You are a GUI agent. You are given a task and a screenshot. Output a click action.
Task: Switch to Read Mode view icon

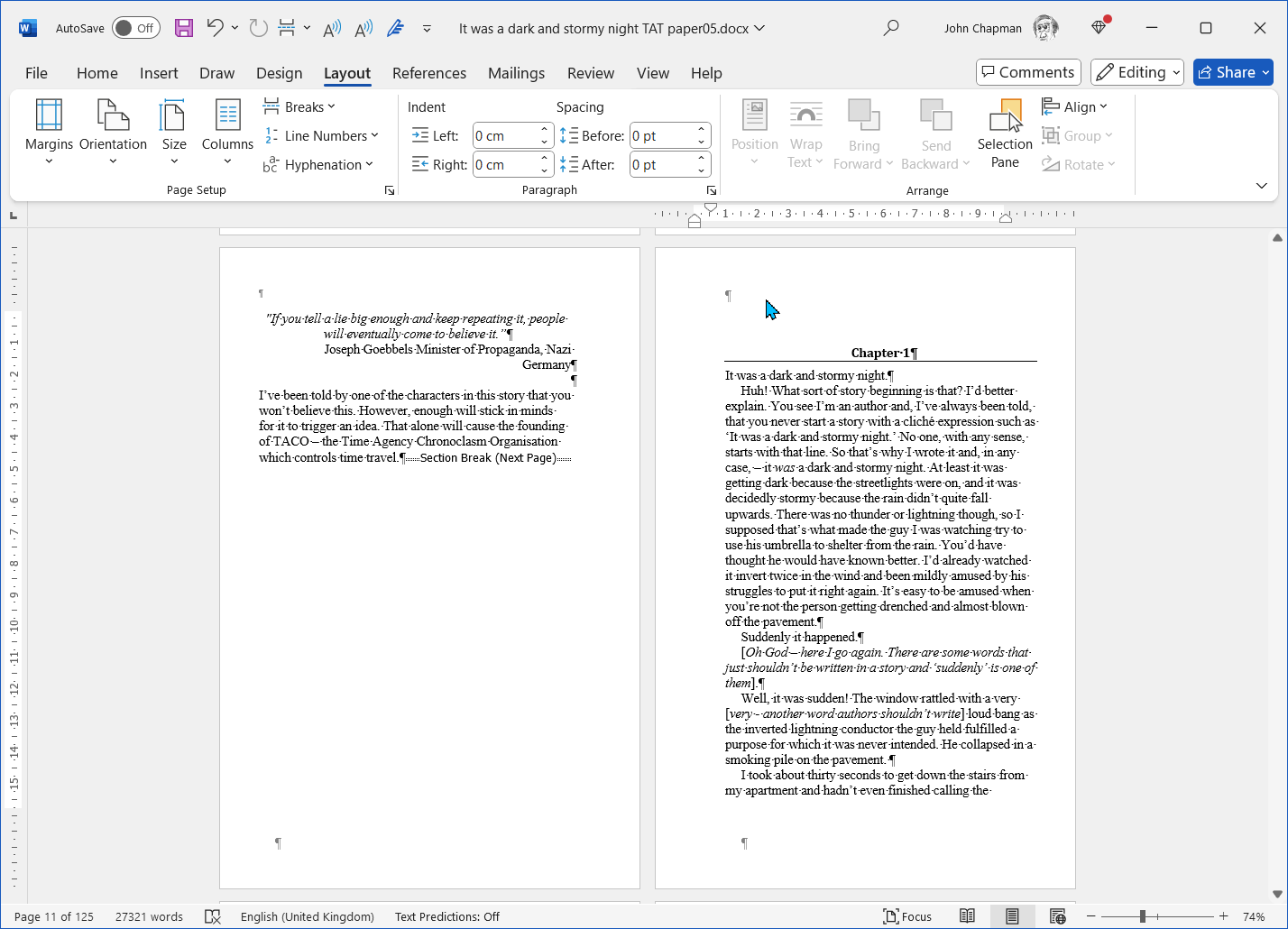click(x=967, y=916)
